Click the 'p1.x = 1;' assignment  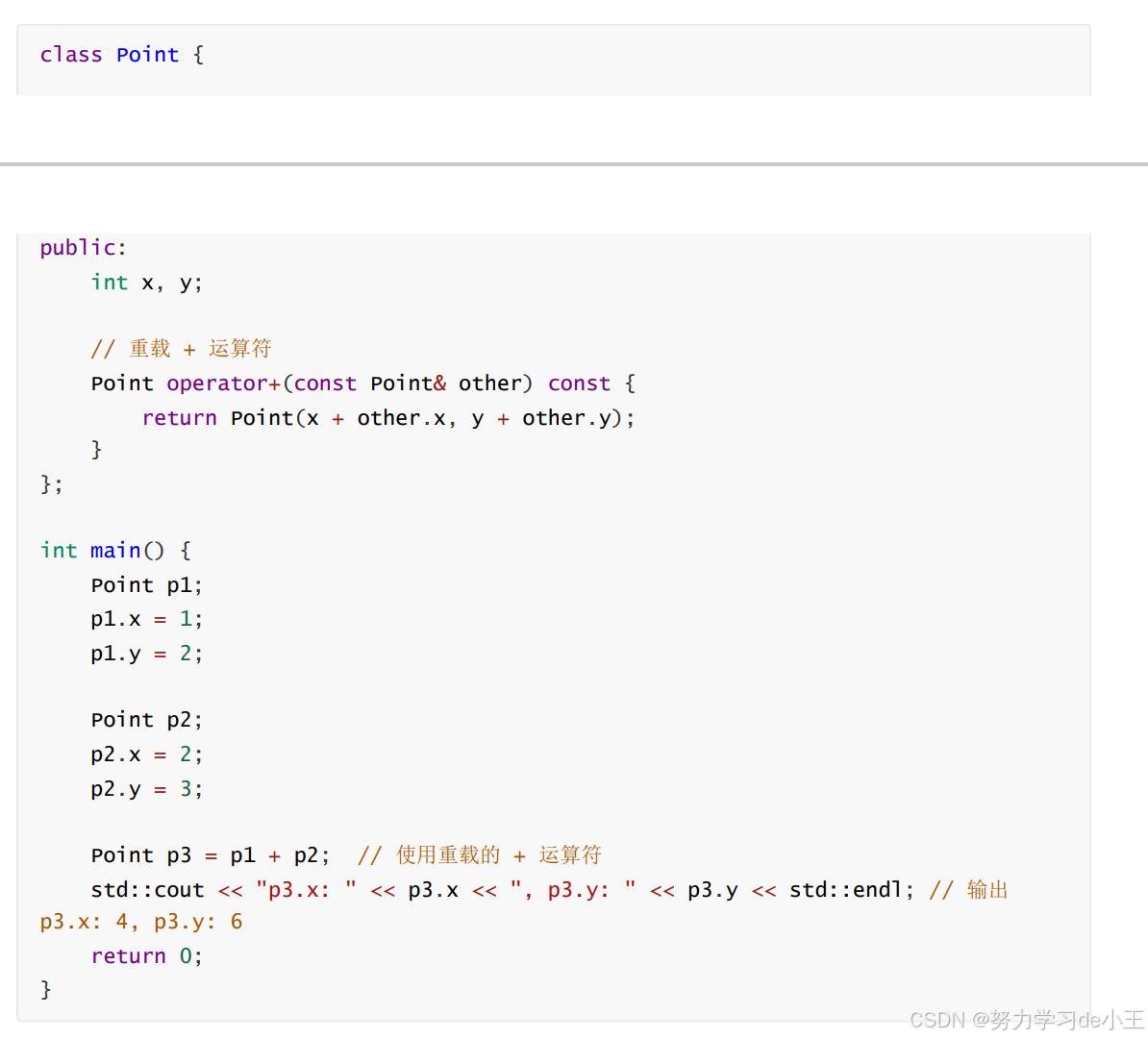146,619
